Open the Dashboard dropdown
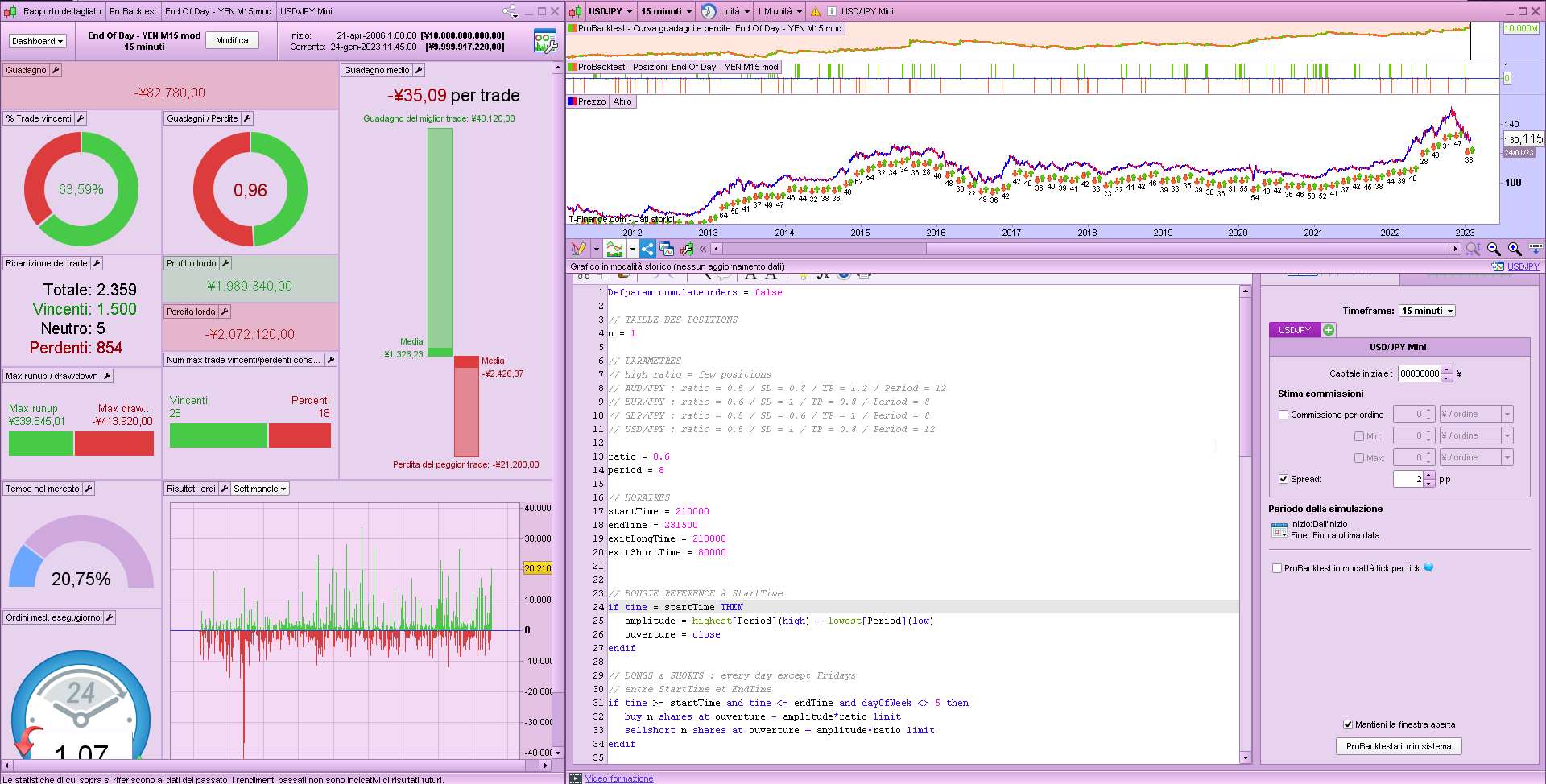 click(37, 41)
